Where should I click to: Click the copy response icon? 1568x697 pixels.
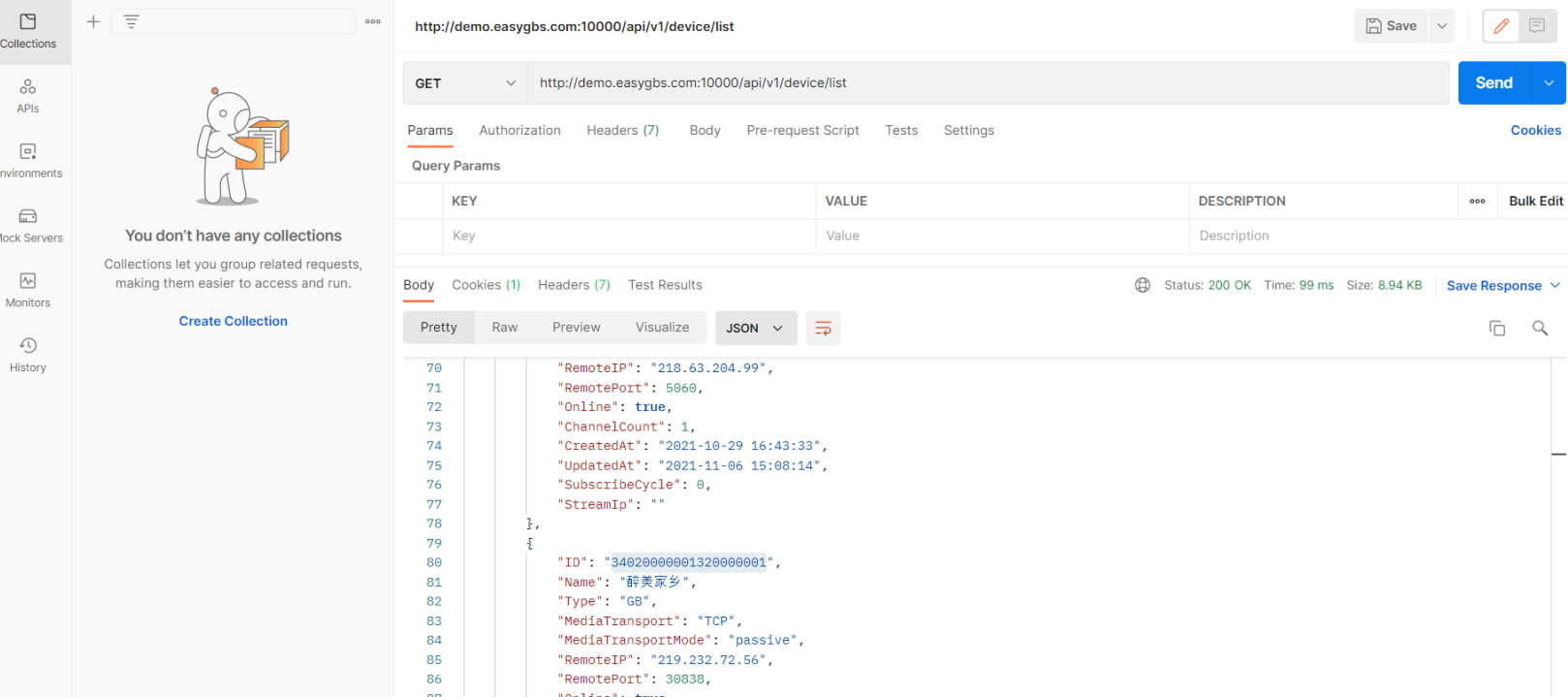pyautogui.click(x=1497, y=328)
